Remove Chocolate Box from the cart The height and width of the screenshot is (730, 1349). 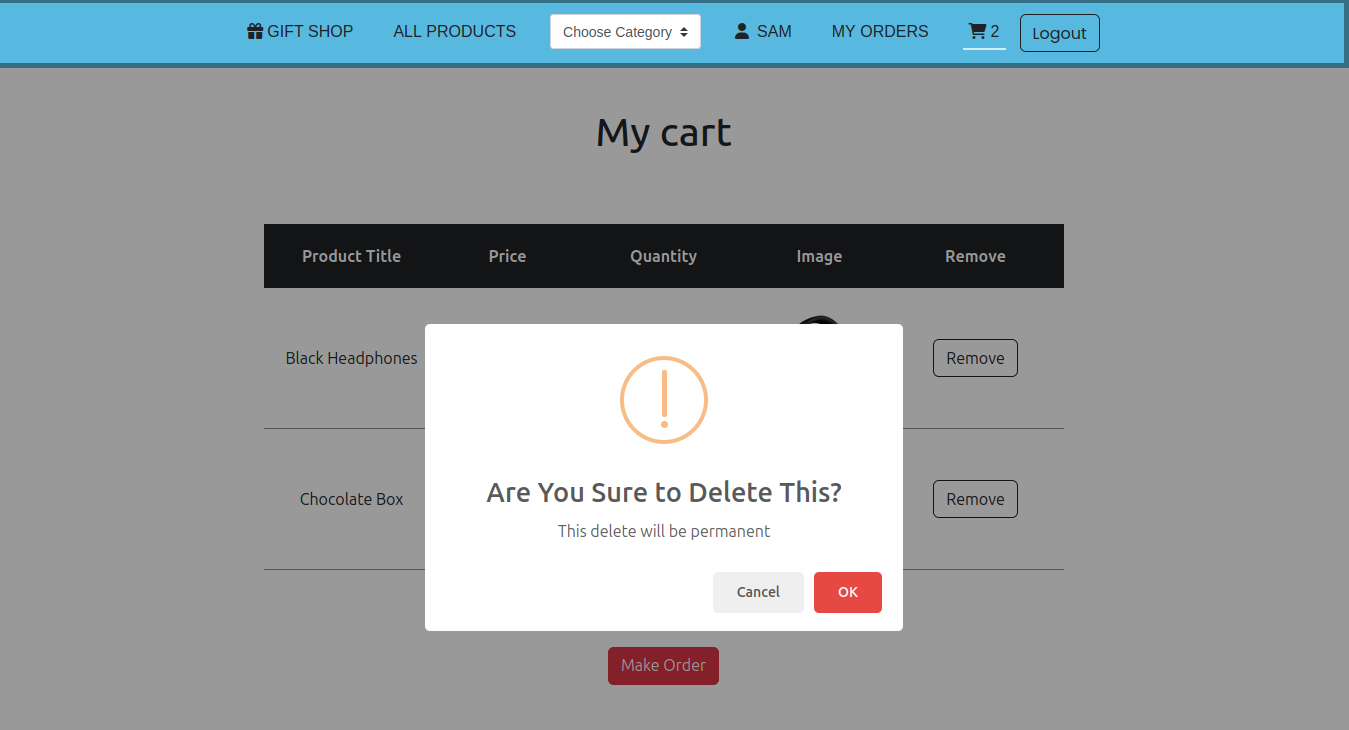(974, 499)
